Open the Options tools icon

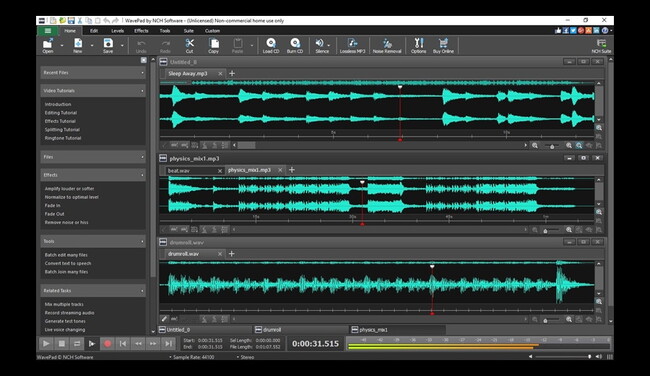tap(418, 45)
